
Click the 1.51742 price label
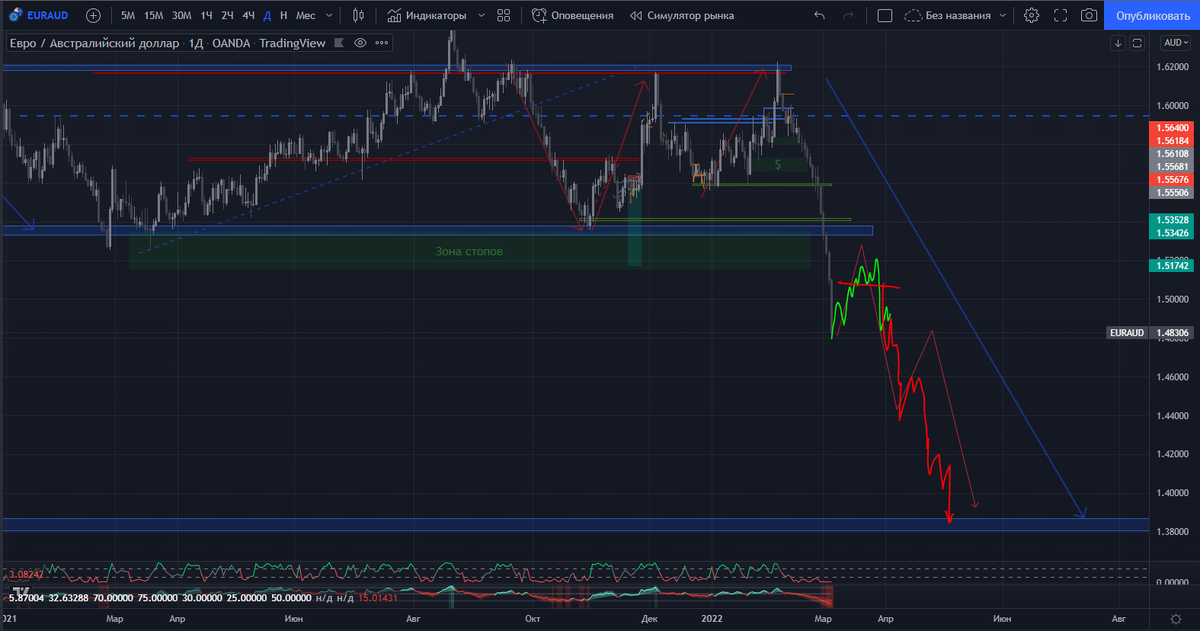(1172, 265)
